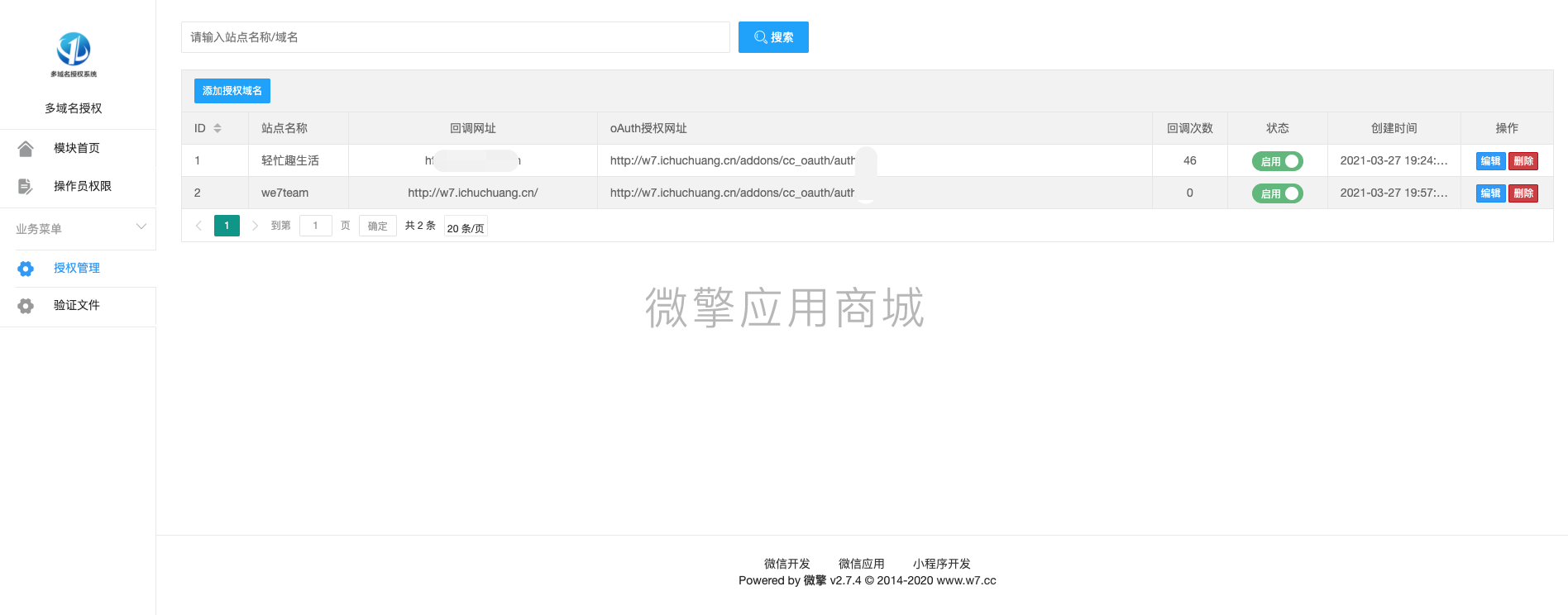
Task: Click 删除 for the 轻忙趣生活 row
Action: click(x=1523, y=161)
